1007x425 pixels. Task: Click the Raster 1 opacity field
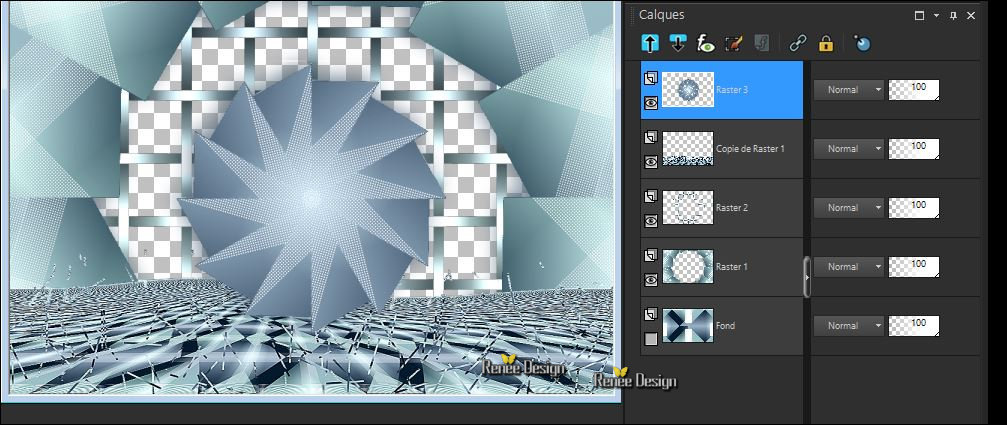[914, 267]
